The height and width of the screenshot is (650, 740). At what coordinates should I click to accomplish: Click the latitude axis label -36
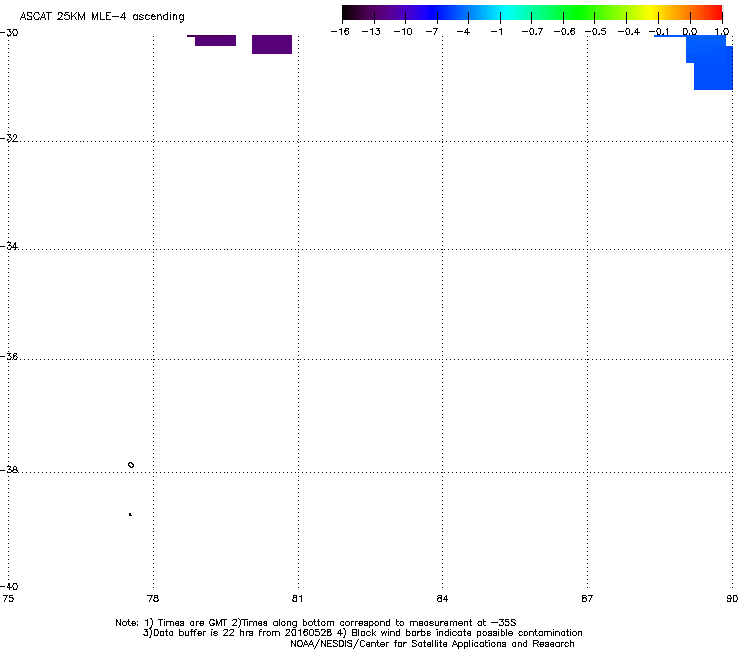pos(9,356)
